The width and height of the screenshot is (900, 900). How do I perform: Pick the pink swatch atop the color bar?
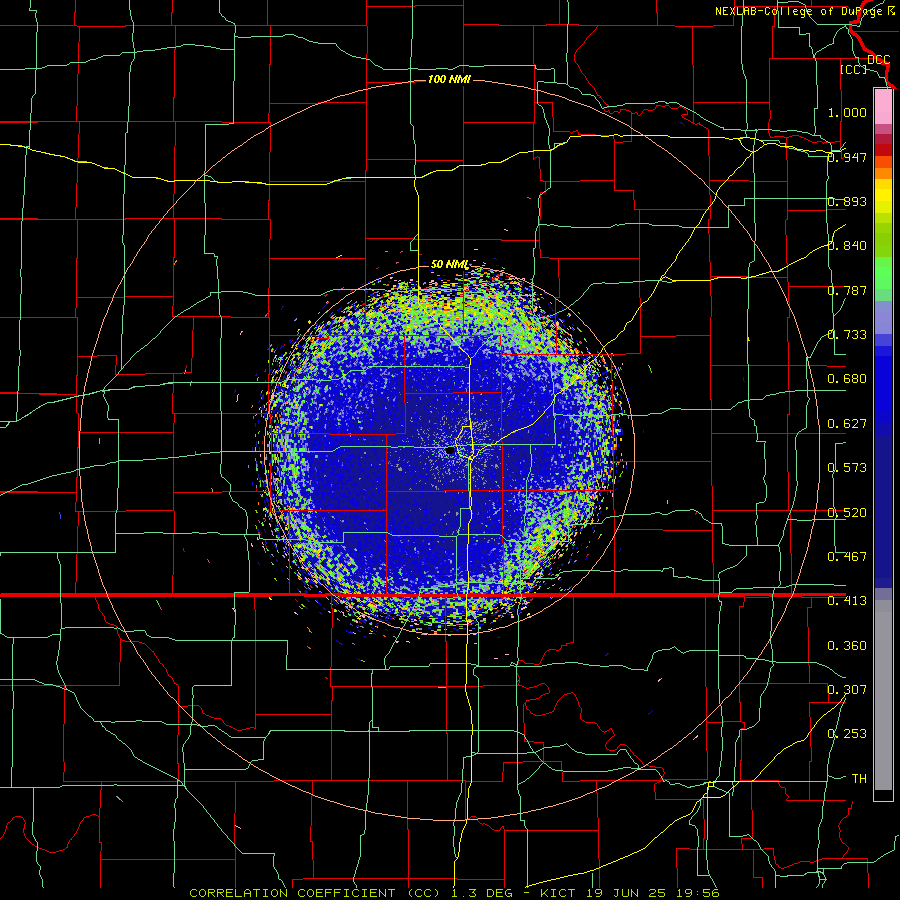pos(883,106)
